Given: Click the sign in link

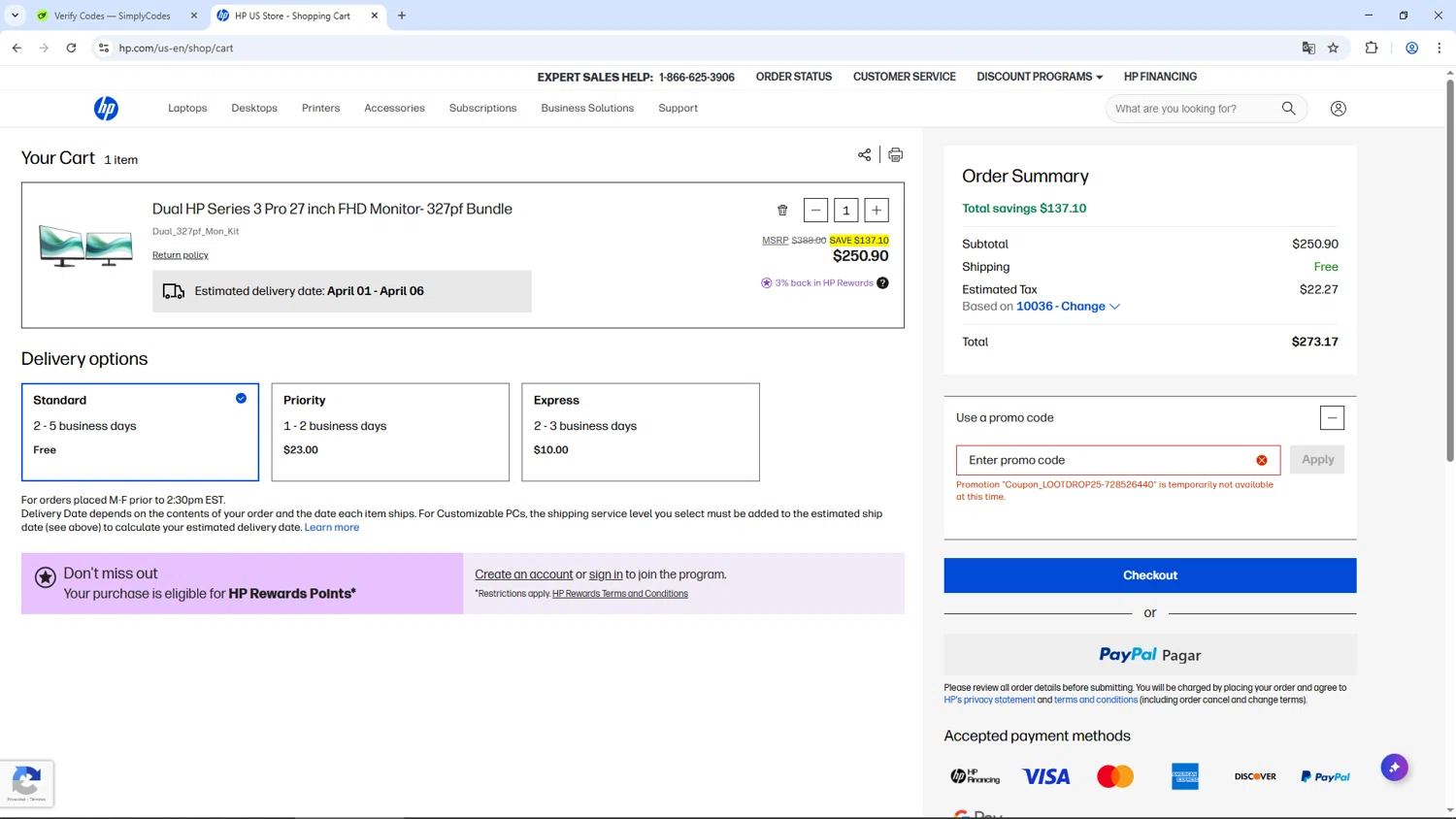Looking at the screenshot, I should pyautogui.click(x=606, y=574).
